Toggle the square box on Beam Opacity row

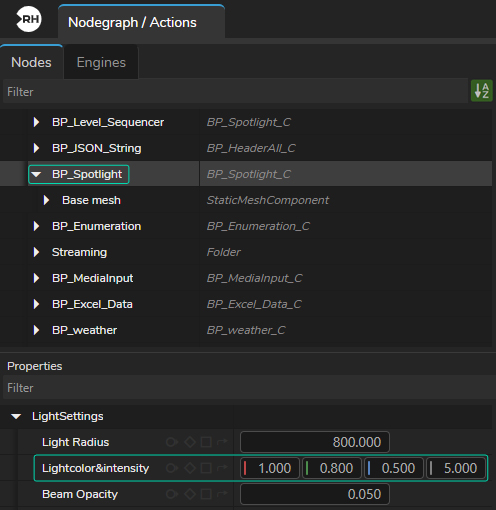pos(206,494)
